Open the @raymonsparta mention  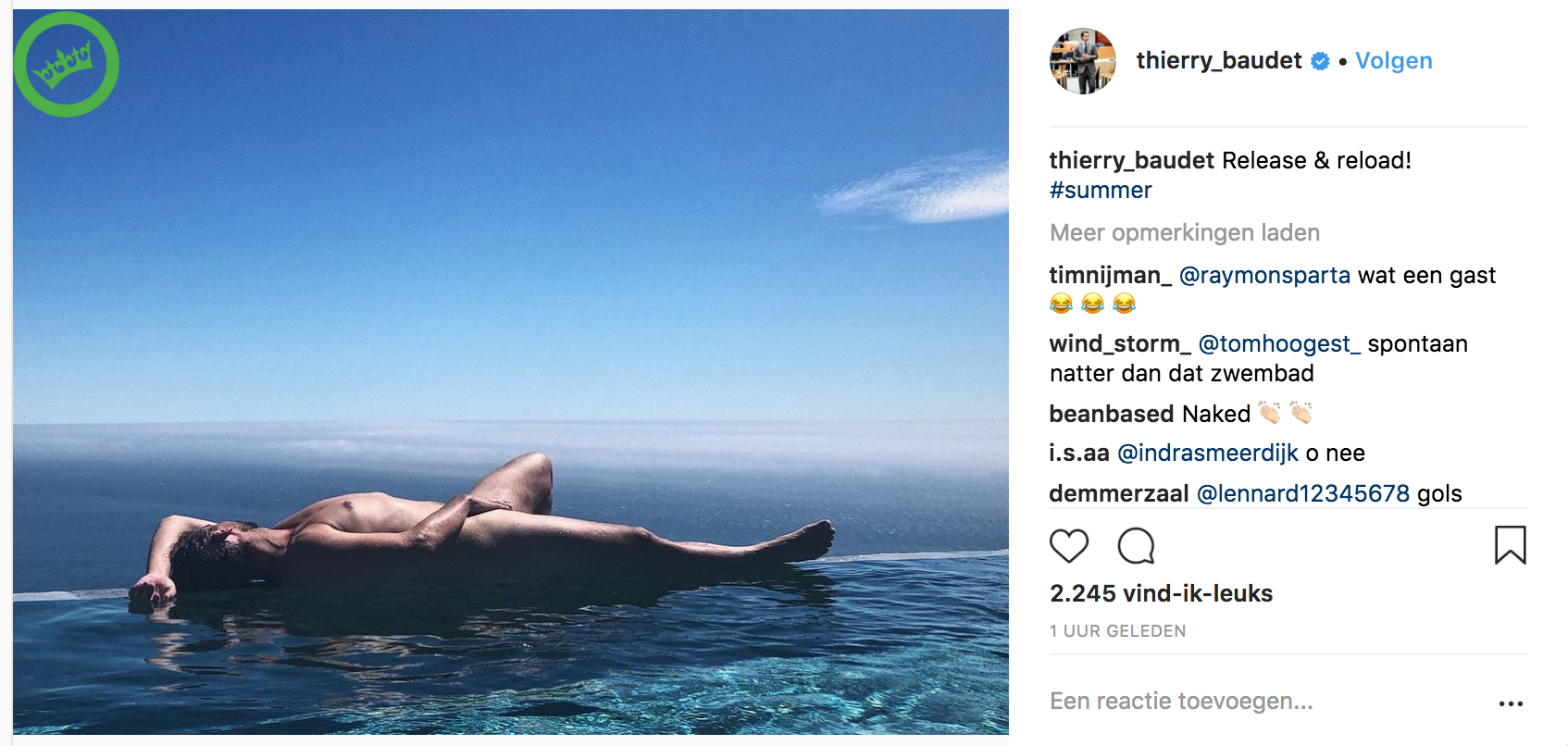tap(1264, 276)
